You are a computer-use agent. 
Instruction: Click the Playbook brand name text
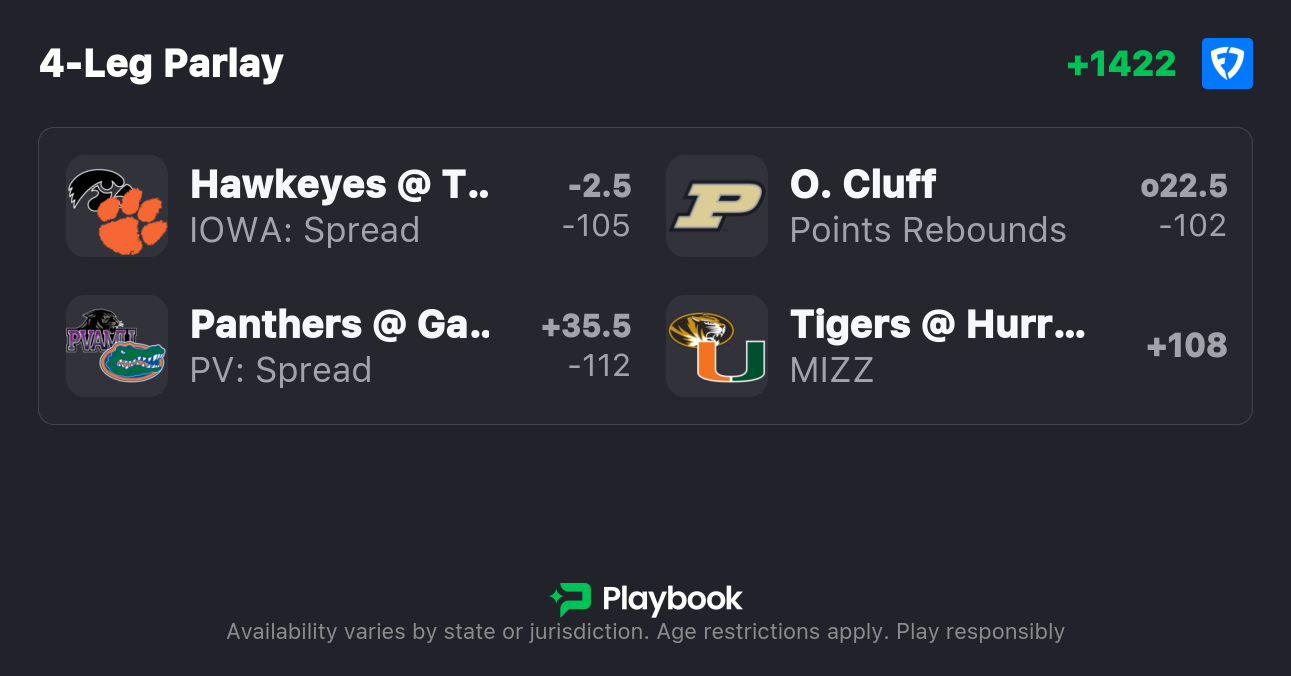click(672, 599)
